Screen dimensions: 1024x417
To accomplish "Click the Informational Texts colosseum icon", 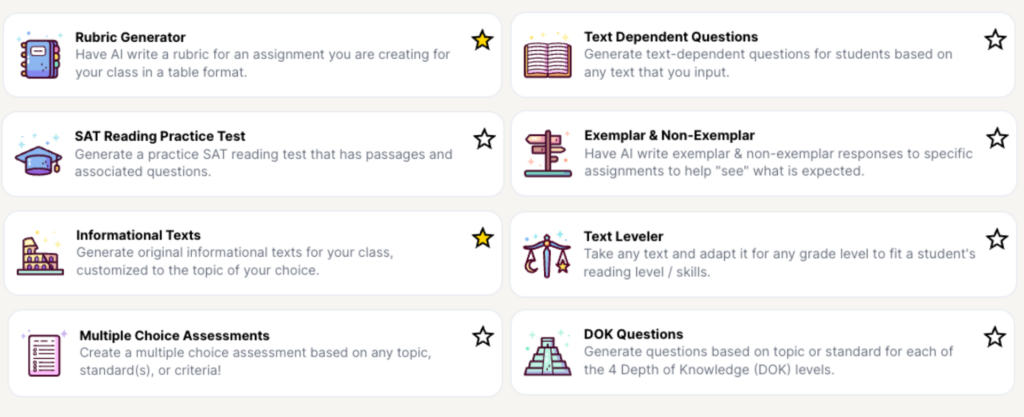I will tap(40, 253).
